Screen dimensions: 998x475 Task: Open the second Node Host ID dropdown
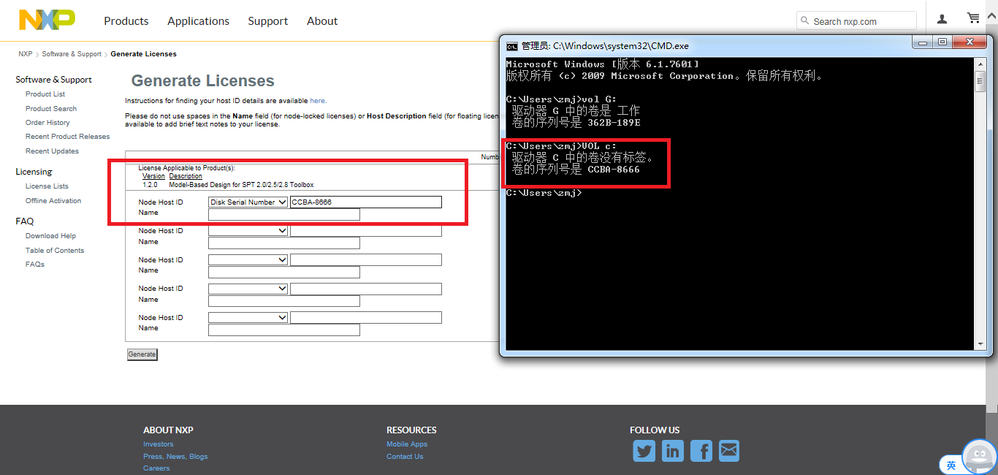(x=248, y=230)
